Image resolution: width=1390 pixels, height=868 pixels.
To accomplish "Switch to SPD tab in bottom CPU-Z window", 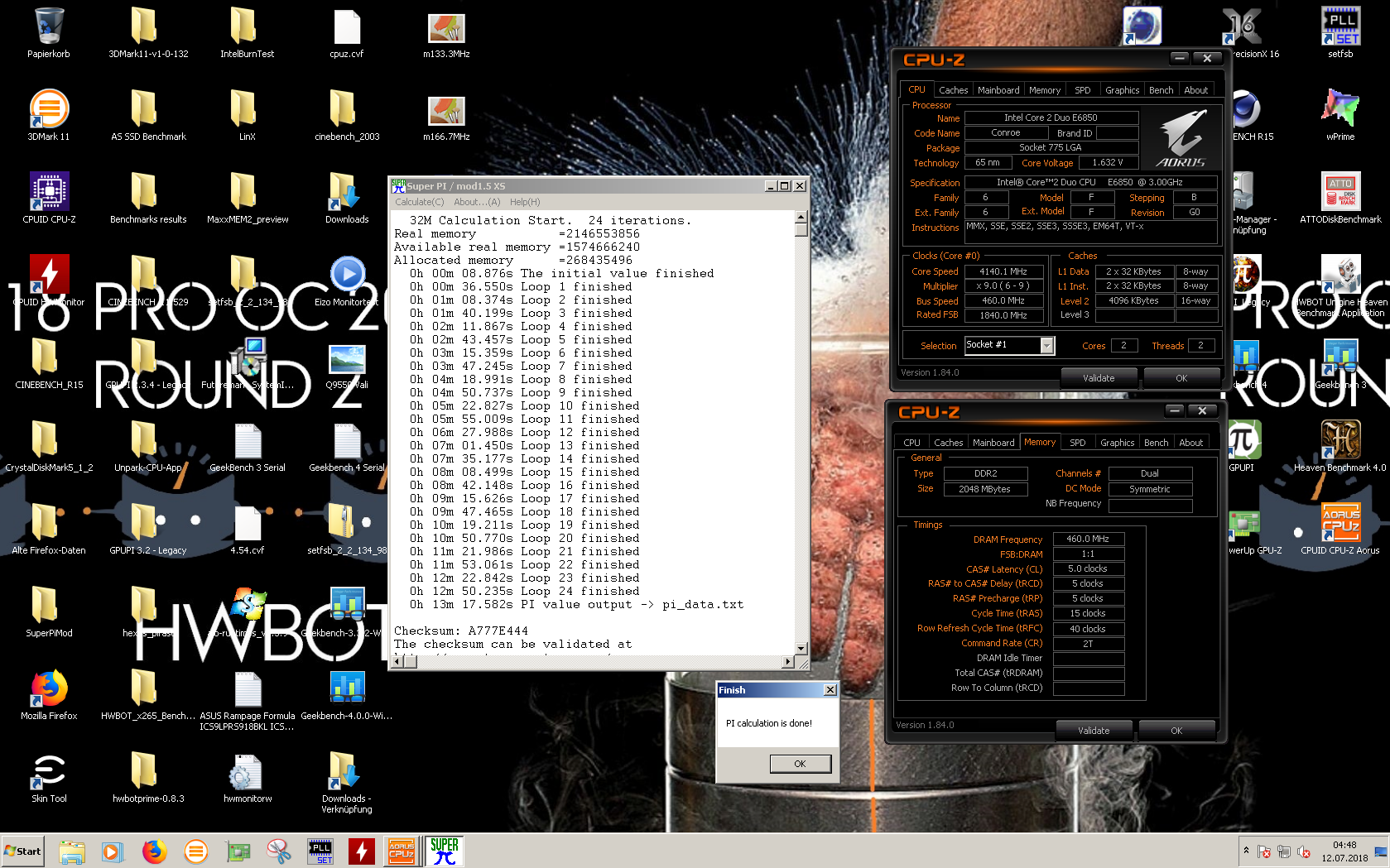I will [x=1077, y=443].
